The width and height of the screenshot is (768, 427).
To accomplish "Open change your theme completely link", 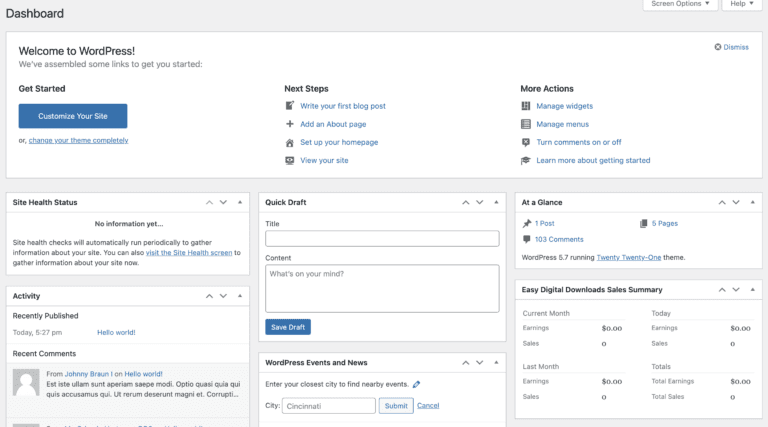I will tap(78, 140).
